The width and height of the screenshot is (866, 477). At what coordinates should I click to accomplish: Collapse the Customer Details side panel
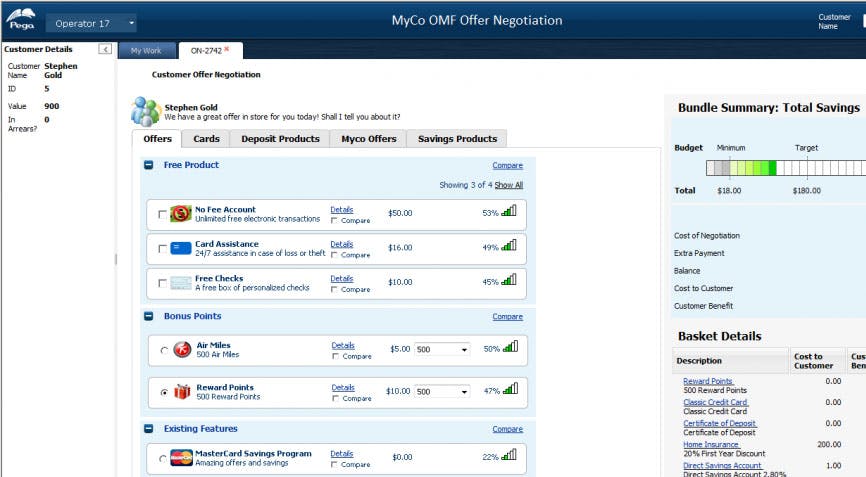[x=104, y=49]
